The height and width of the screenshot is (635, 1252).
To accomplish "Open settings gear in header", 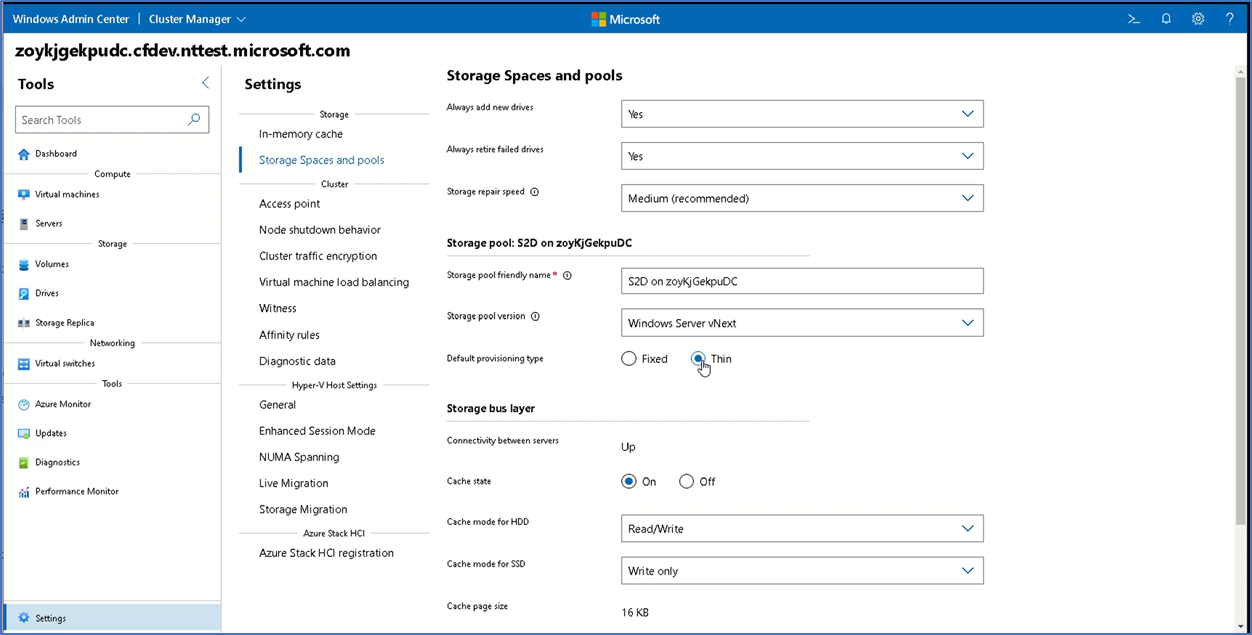I will click(x=1198, y=19).
